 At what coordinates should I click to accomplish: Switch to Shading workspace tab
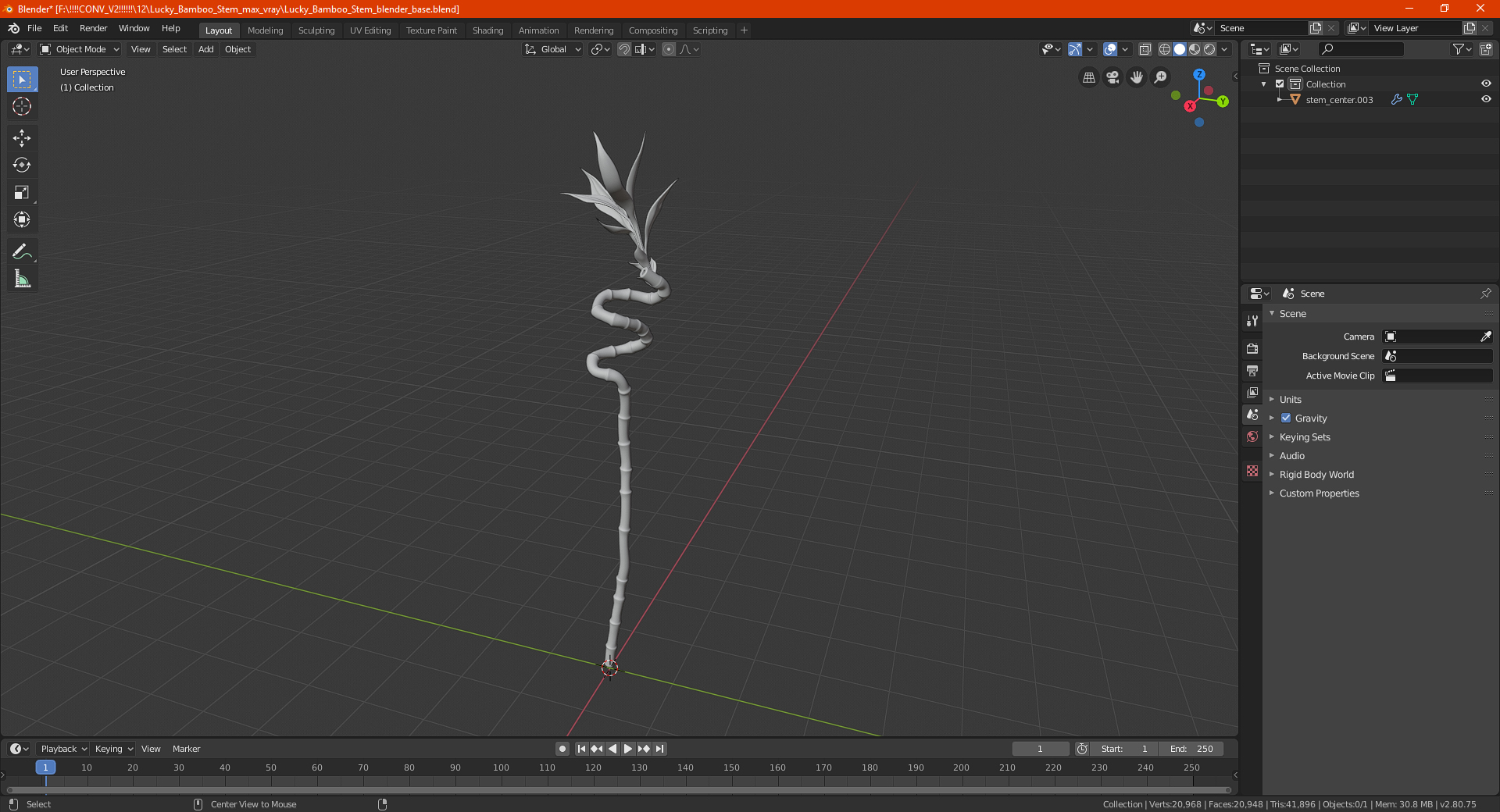[x=487, y=30]
